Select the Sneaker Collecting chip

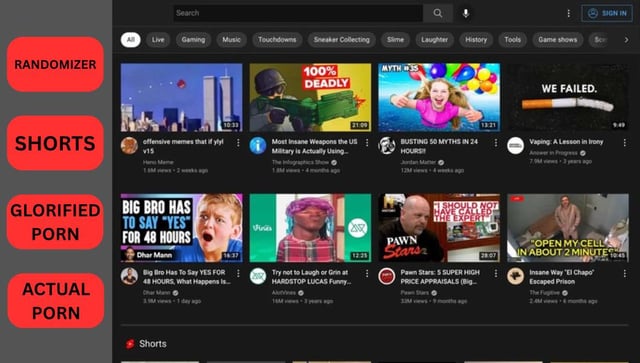[x=342, y=40]
